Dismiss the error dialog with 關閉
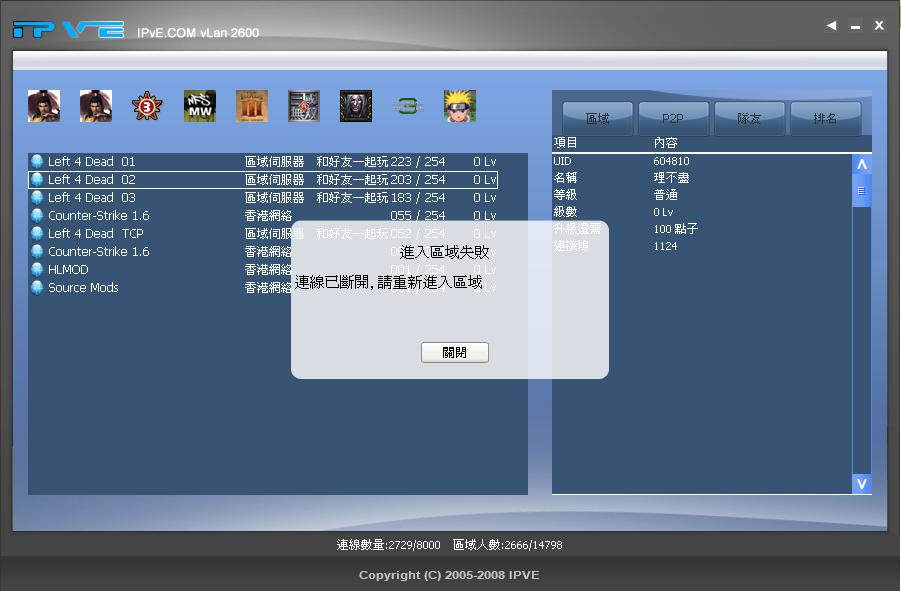Viewport: 901px width, 591px height. tap(455, 352)
